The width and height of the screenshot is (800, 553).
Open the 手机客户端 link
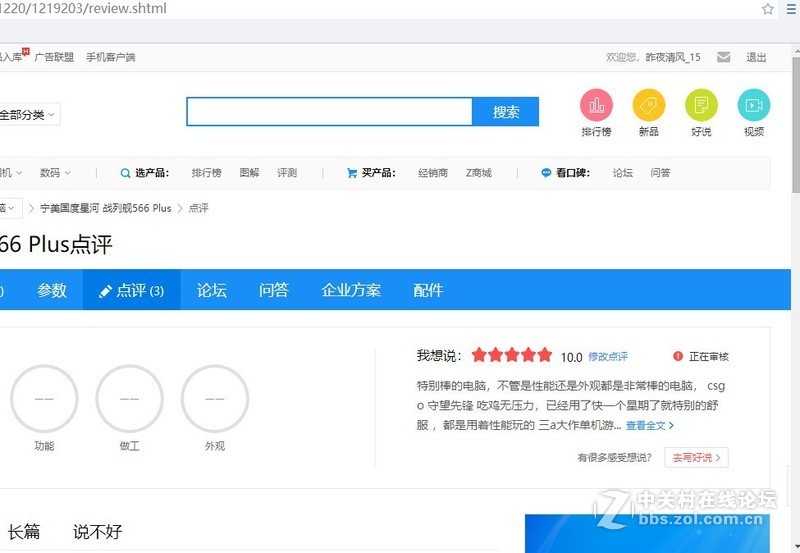pos(111,57)
